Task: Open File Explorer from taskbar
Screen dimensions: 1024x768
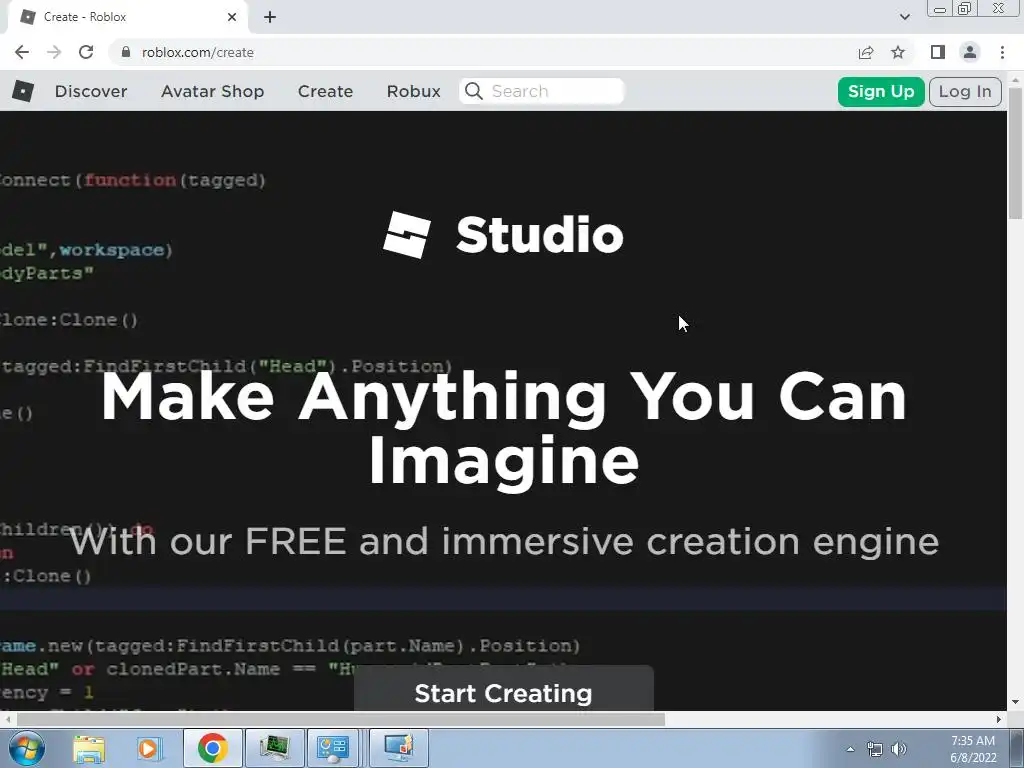Action: (x=89, y=748)
